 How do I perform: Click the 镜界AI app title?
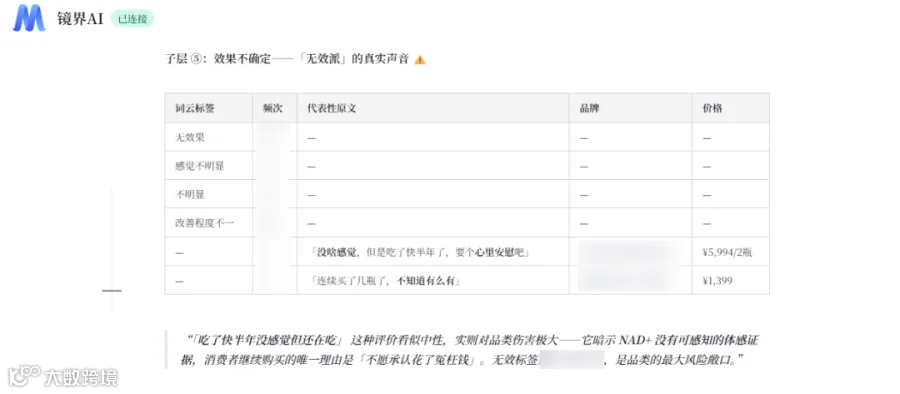[80, 18]
